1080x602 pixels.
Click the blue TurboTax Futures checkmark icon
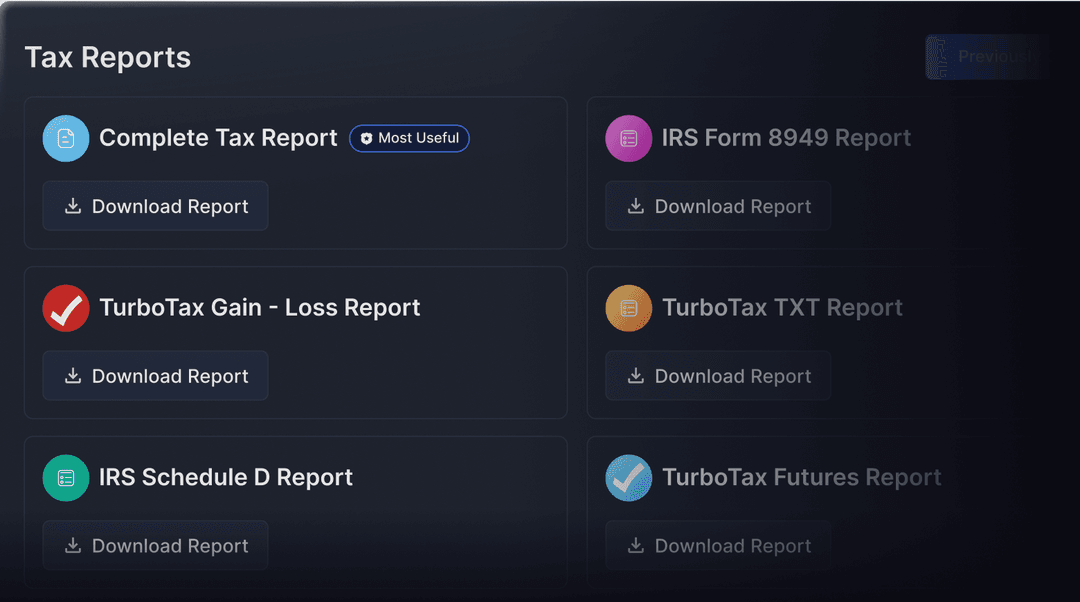pos(629,478)
